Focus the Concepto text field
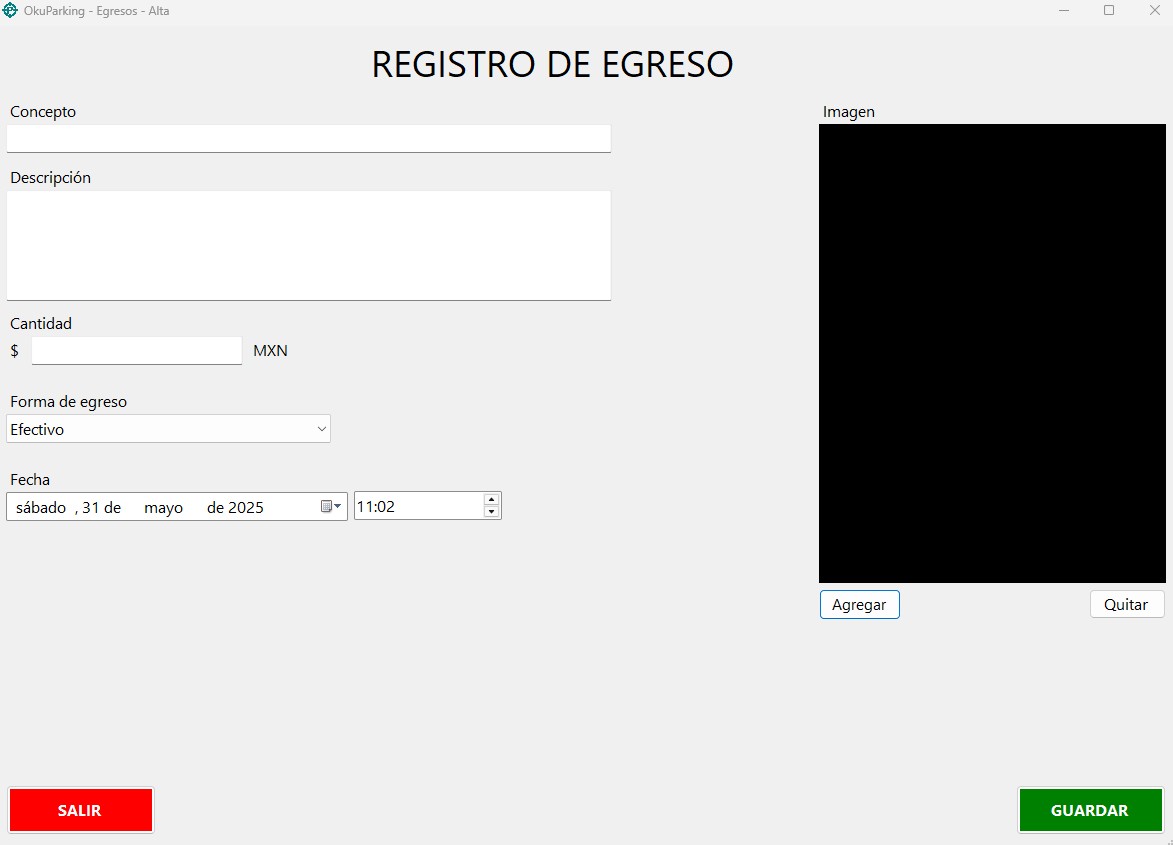The image size is (1173, 845). point(308,138)
